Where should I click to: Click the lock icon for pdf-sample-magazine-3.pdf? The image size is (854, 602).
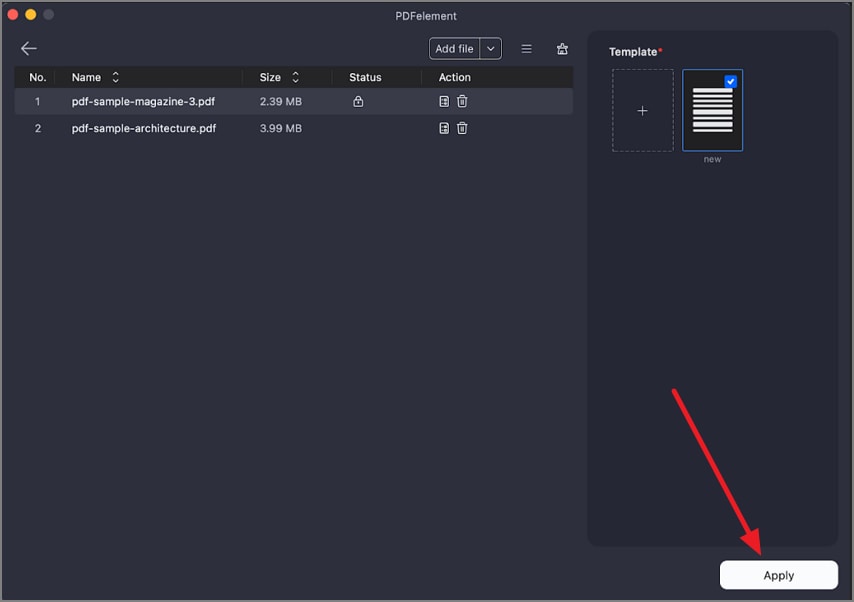358,101
